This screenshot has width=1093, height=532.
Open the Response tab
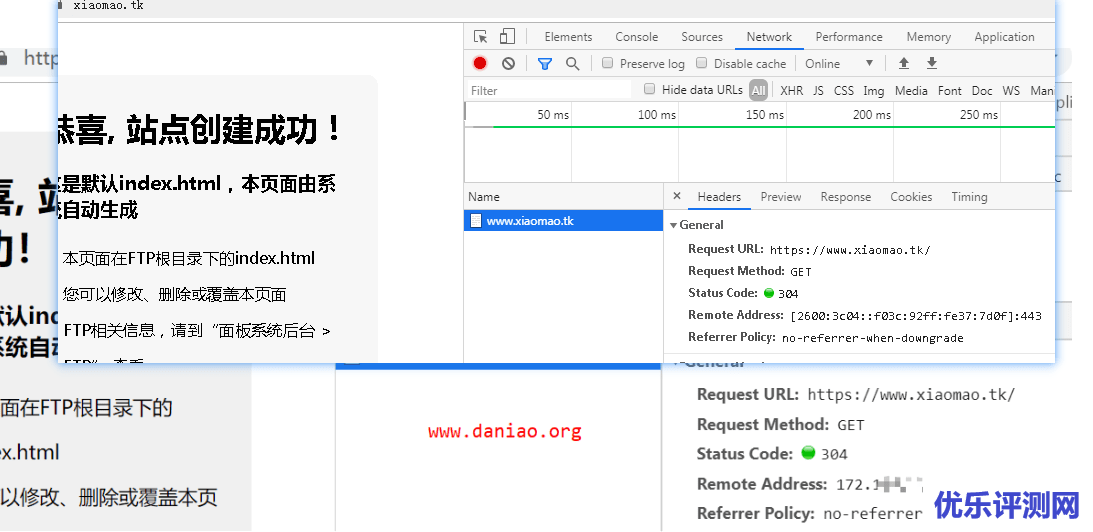pyautogui.click(x=845, y=197)
